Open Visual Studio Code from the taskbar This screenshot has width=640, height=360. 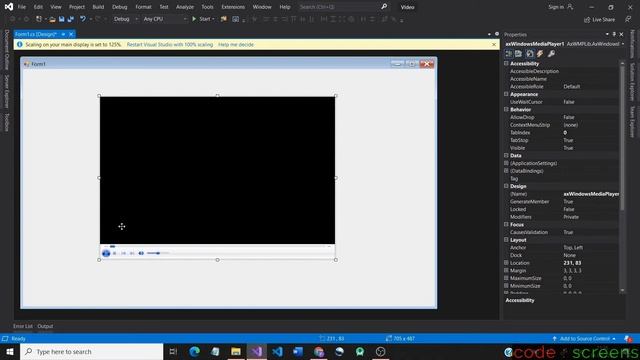pos(277,351)
